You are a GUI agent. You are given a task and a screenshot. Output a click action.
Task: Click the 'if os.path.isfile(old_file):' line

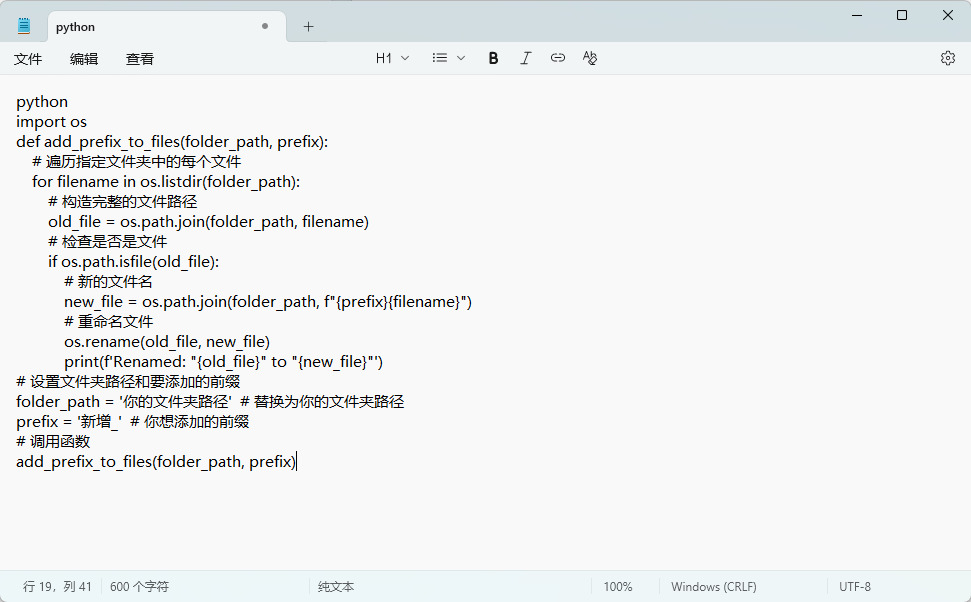[x=133, y=262]
